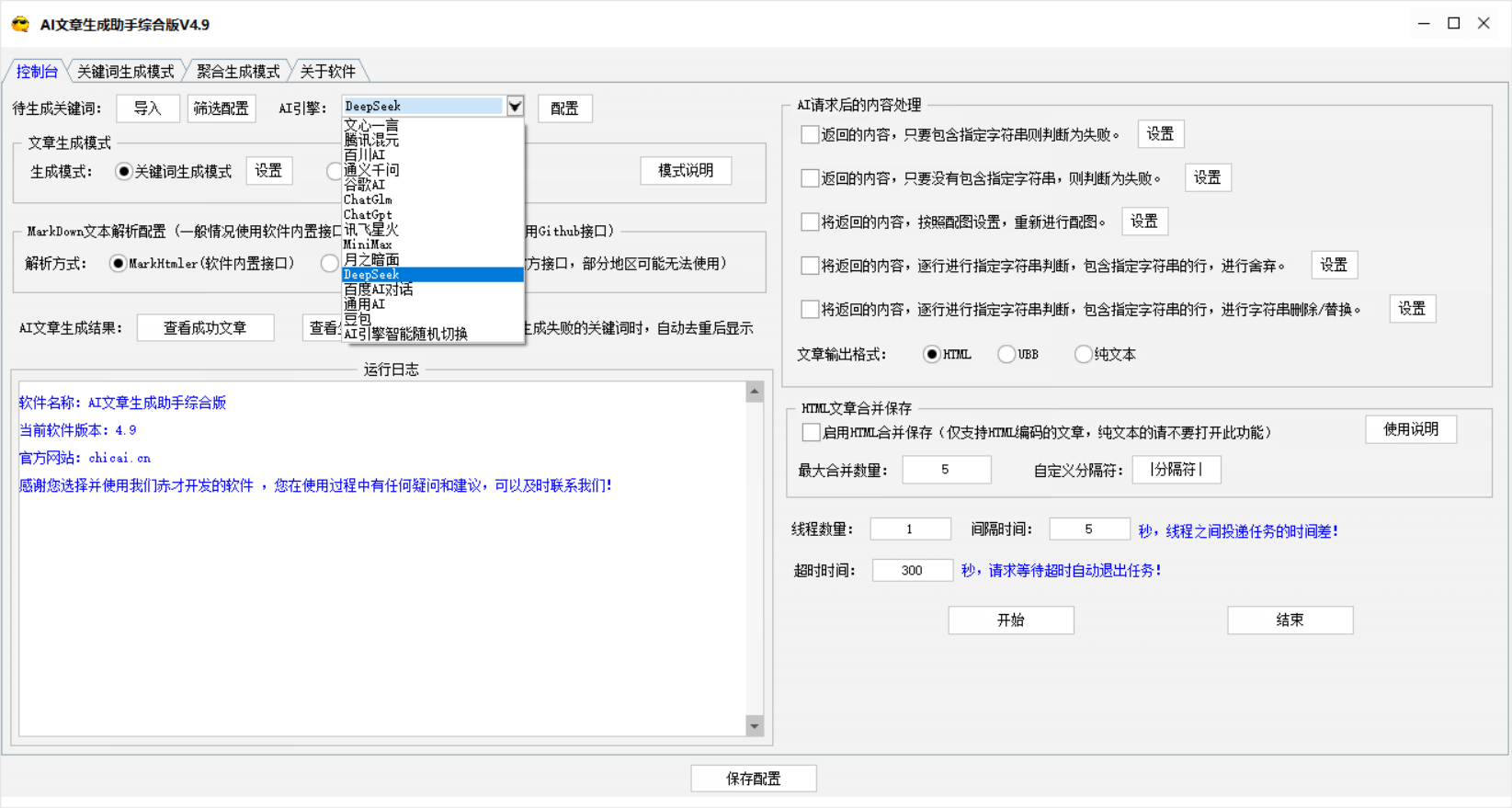Image resolution: width=1512 pixels, height=808 pixels.
Task: Choose 豆包 from the engine list
Action: point(433,319)
